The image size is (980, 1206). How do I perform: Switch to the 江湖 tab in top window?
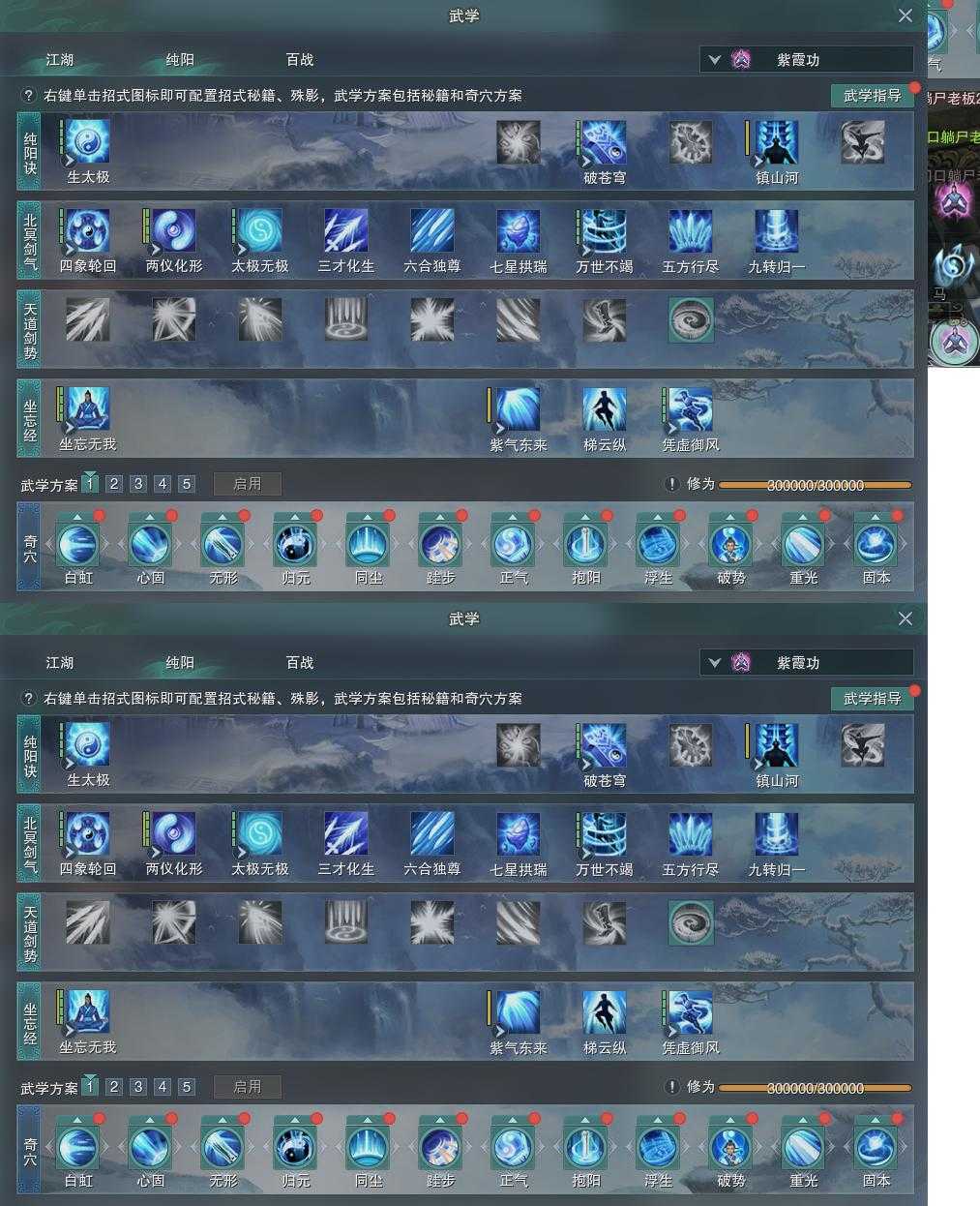pos(60,60)
